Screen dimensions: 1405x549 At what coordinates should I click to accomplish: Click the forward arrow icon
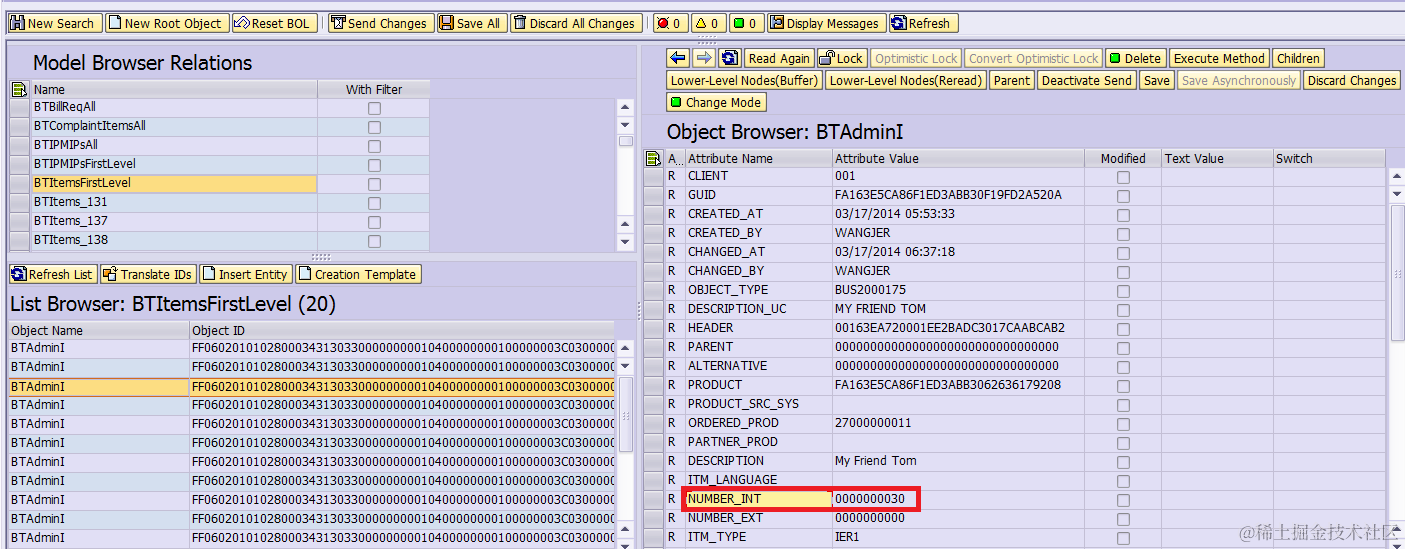(x=704, y=58)
